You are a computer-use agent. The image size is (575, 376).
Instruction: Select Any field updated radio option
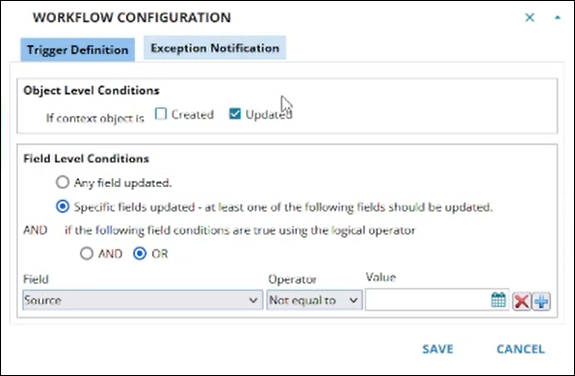pyautogui.click(x=62, y=182)
